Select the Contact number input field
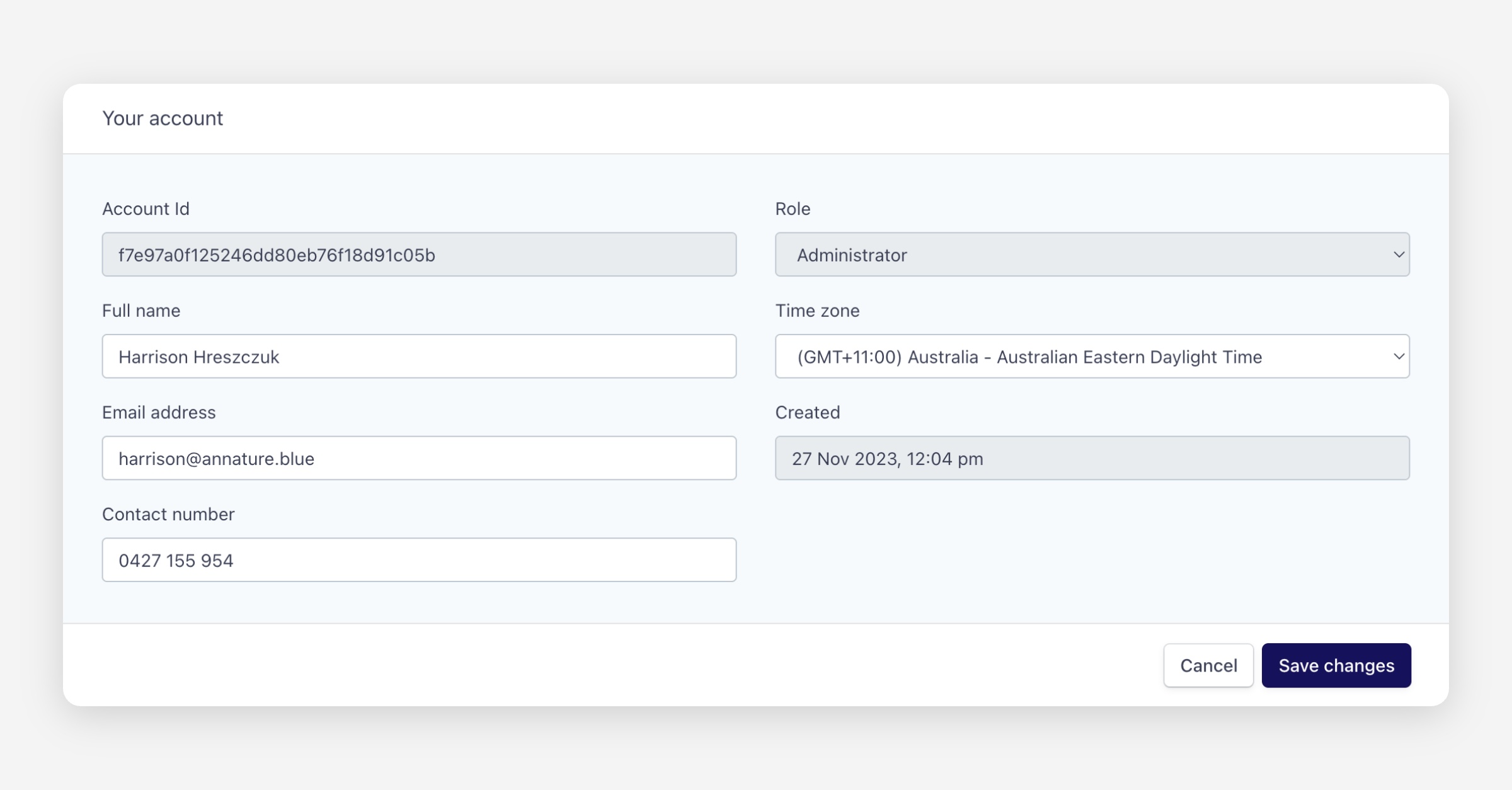 (x=419, y=560)
